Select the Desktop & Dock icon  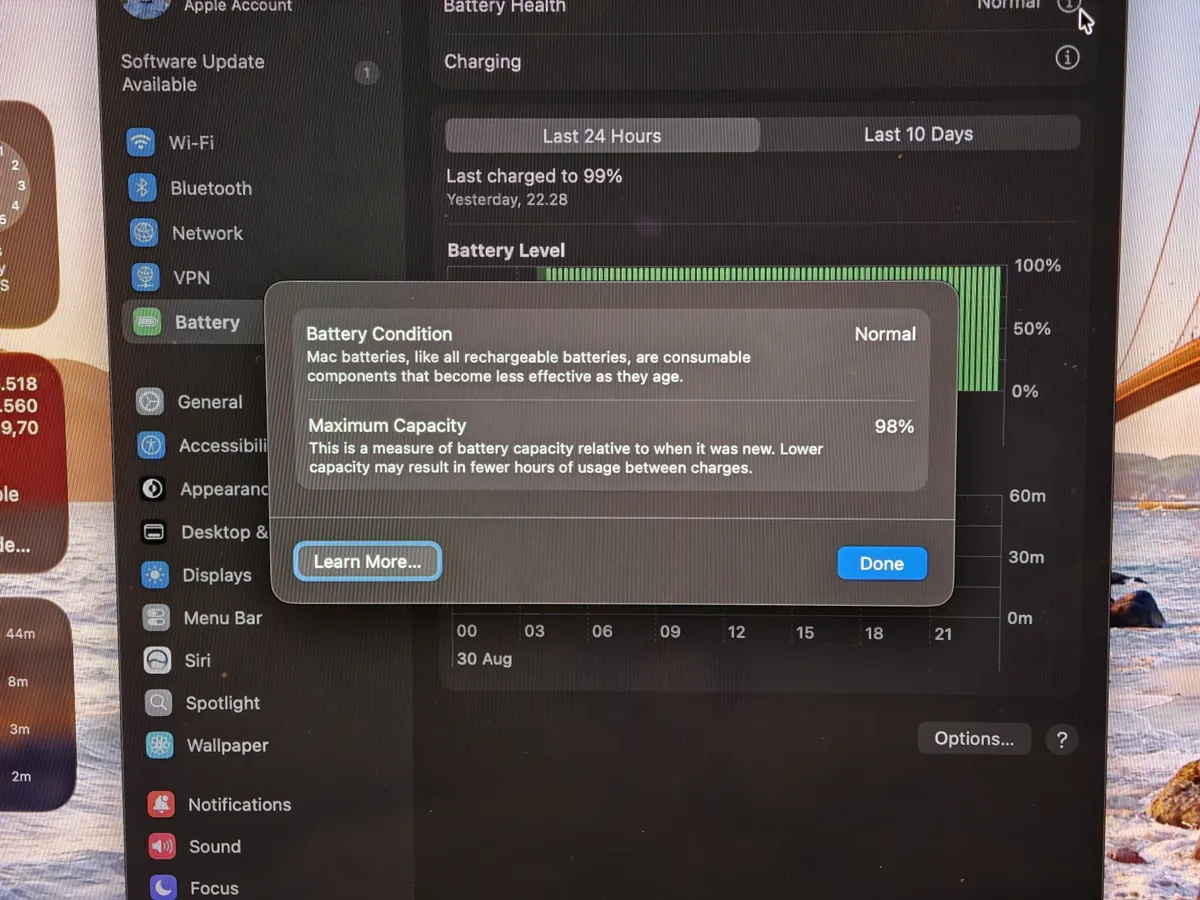click(154, 532)
